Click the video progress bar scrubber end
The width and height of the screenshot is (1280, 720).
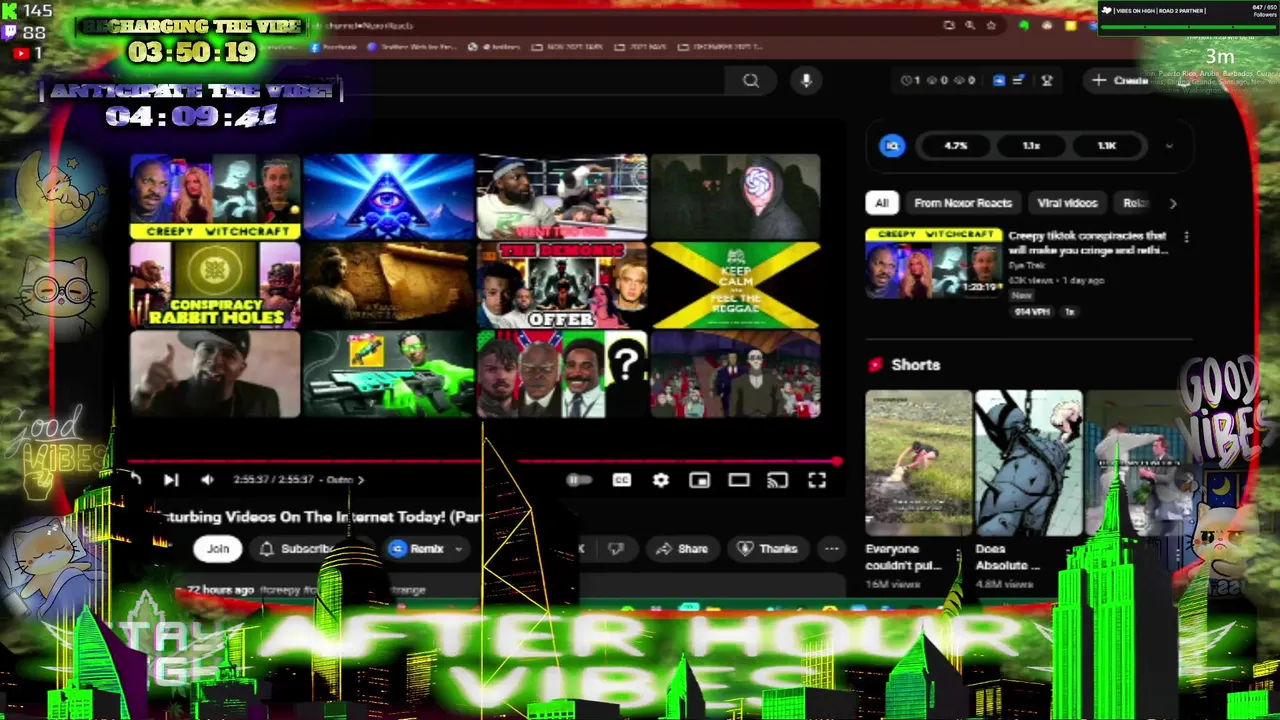coord(836,462)
